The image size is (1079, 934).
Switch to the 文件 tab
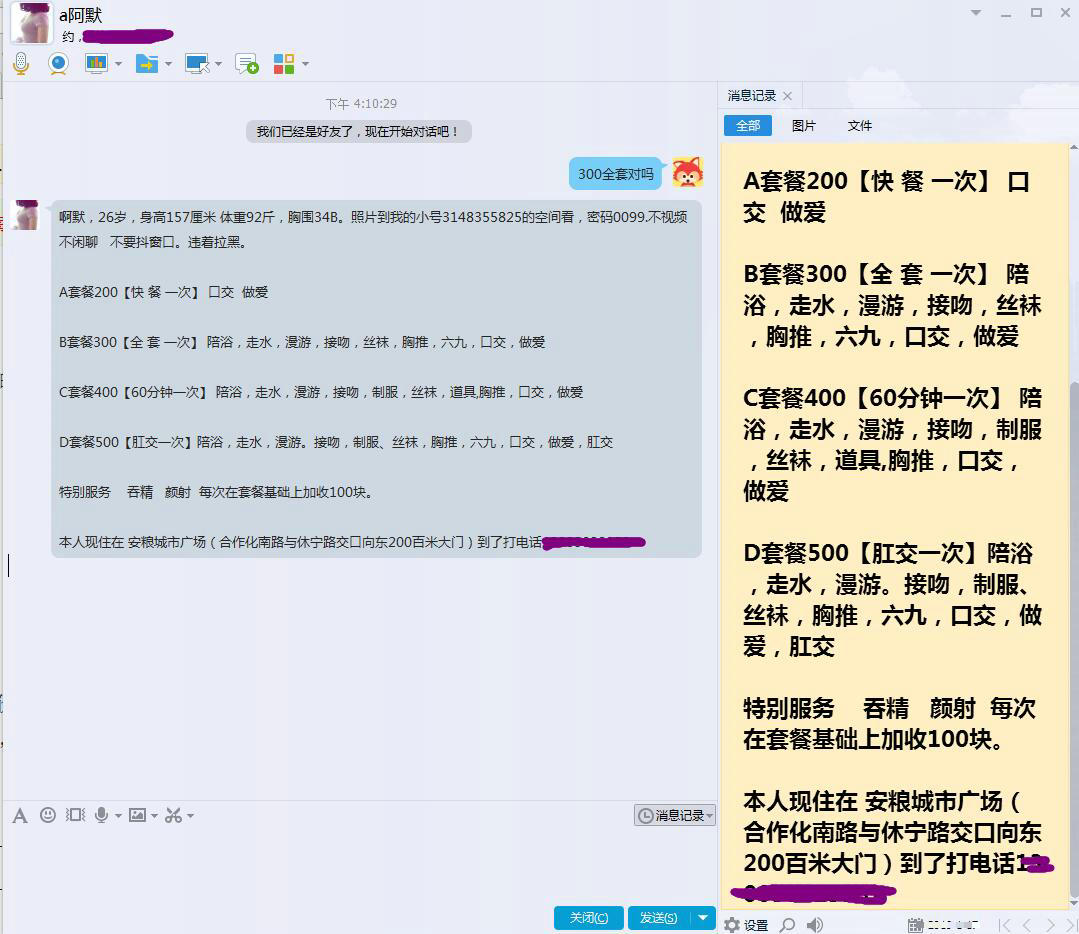859,125
